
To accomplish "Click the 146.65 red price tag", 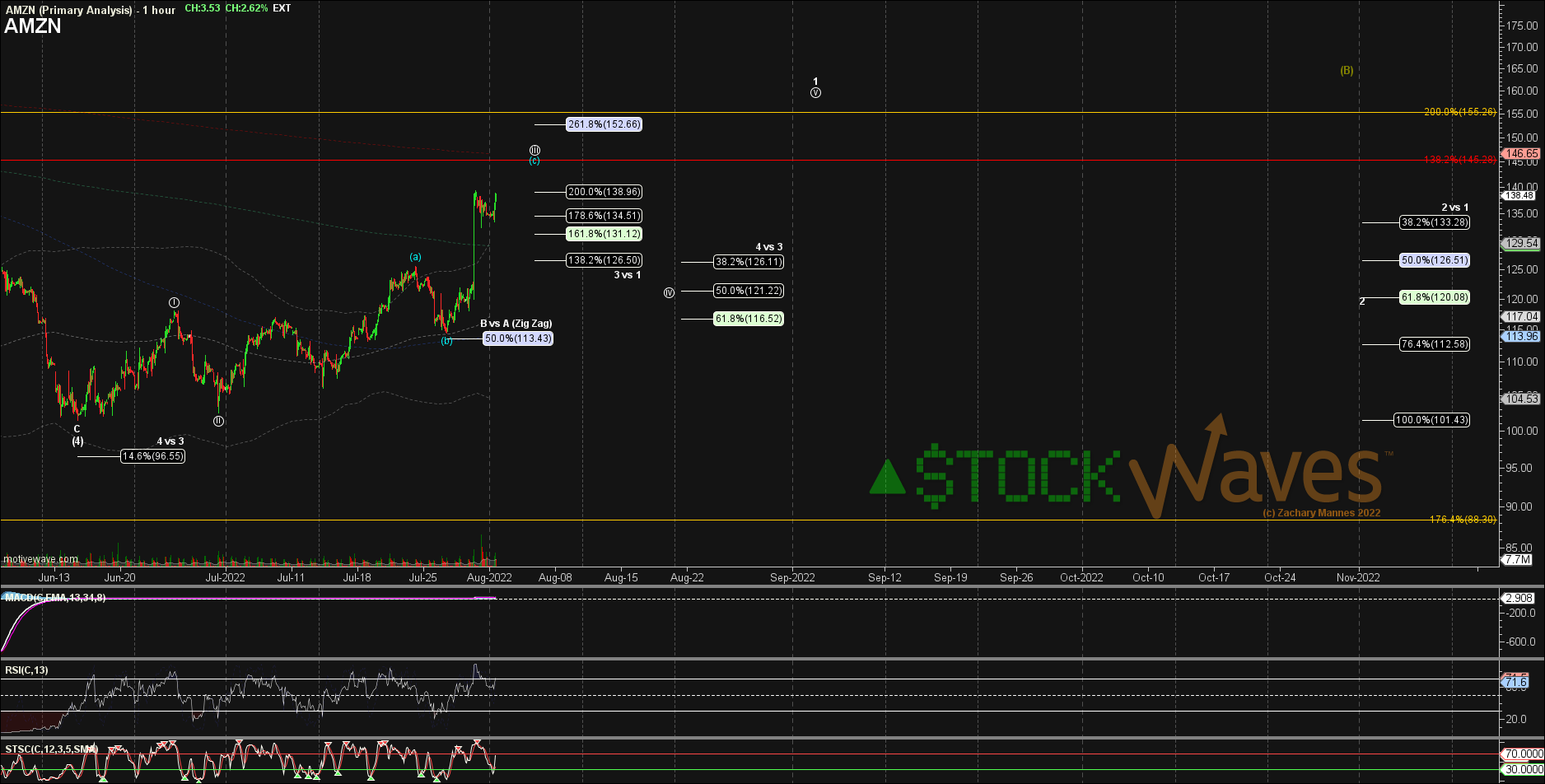I will pos(1520,153).
